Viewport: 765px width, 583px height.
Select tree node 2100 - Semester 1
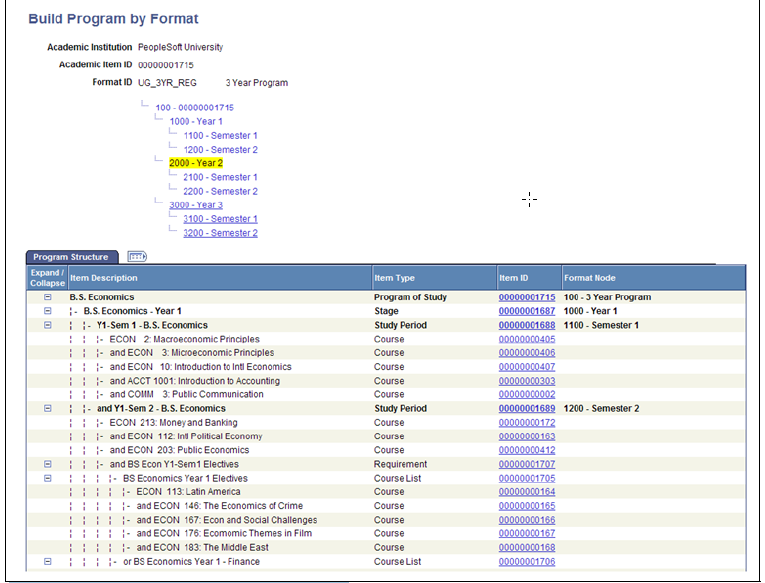pos(220,177)
